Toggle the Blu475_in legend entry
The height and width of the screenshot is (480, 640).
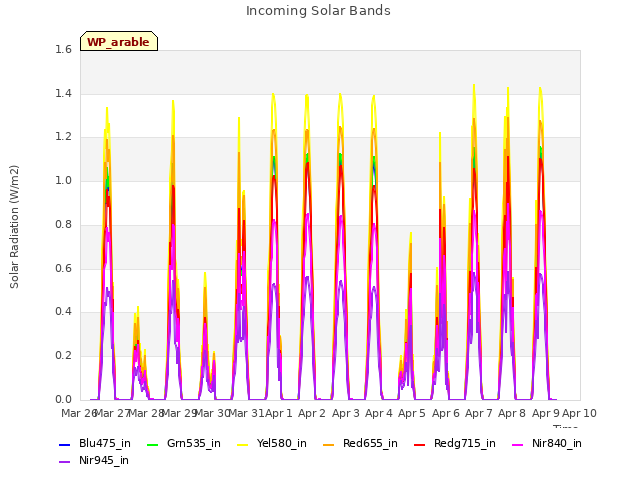(95, 444)
